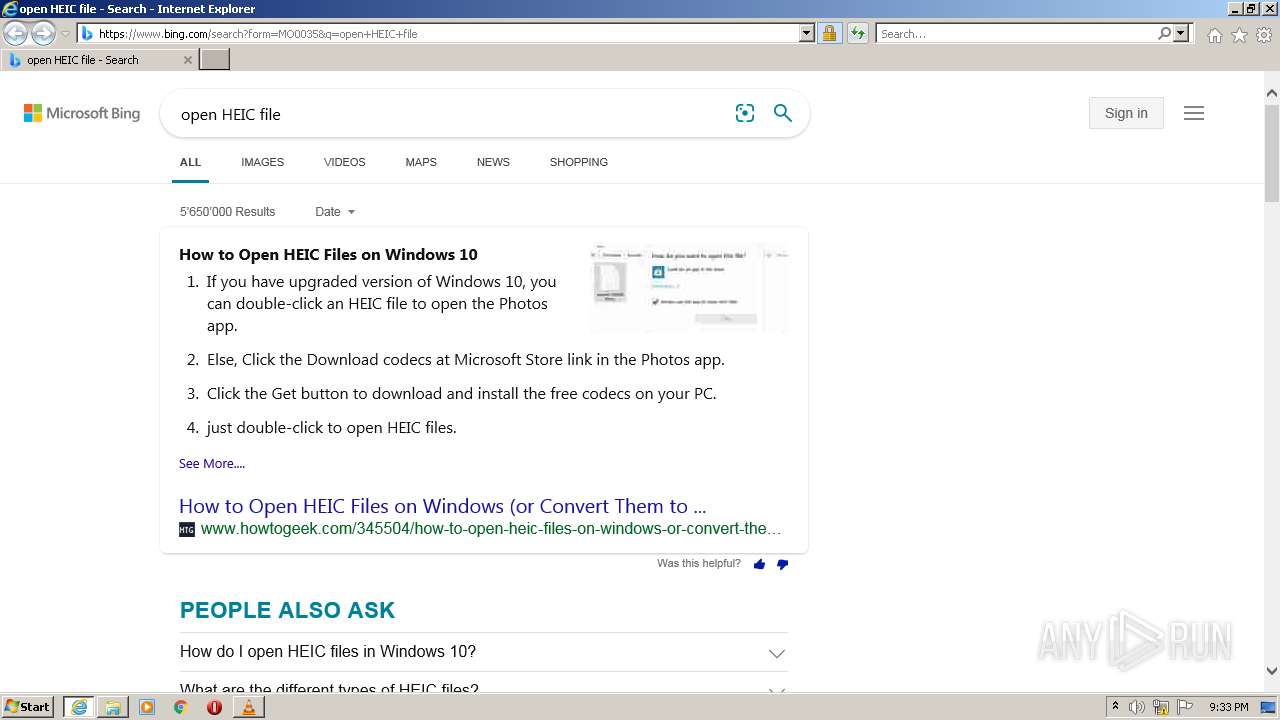1280x720 pixels.
Task: Open a new blank tab
Action: point(215,60)
